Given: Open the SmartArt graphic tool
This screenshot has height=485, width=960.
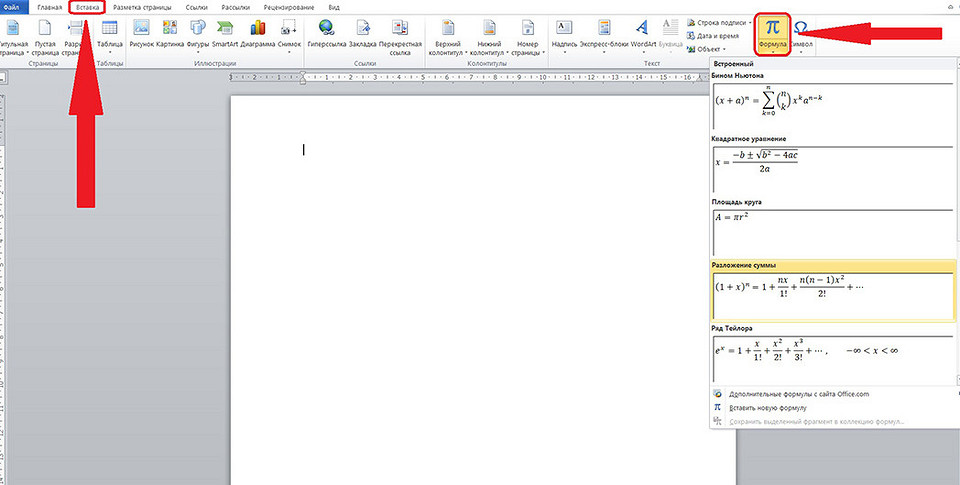Looking at the screenshot, I should 224,32.
